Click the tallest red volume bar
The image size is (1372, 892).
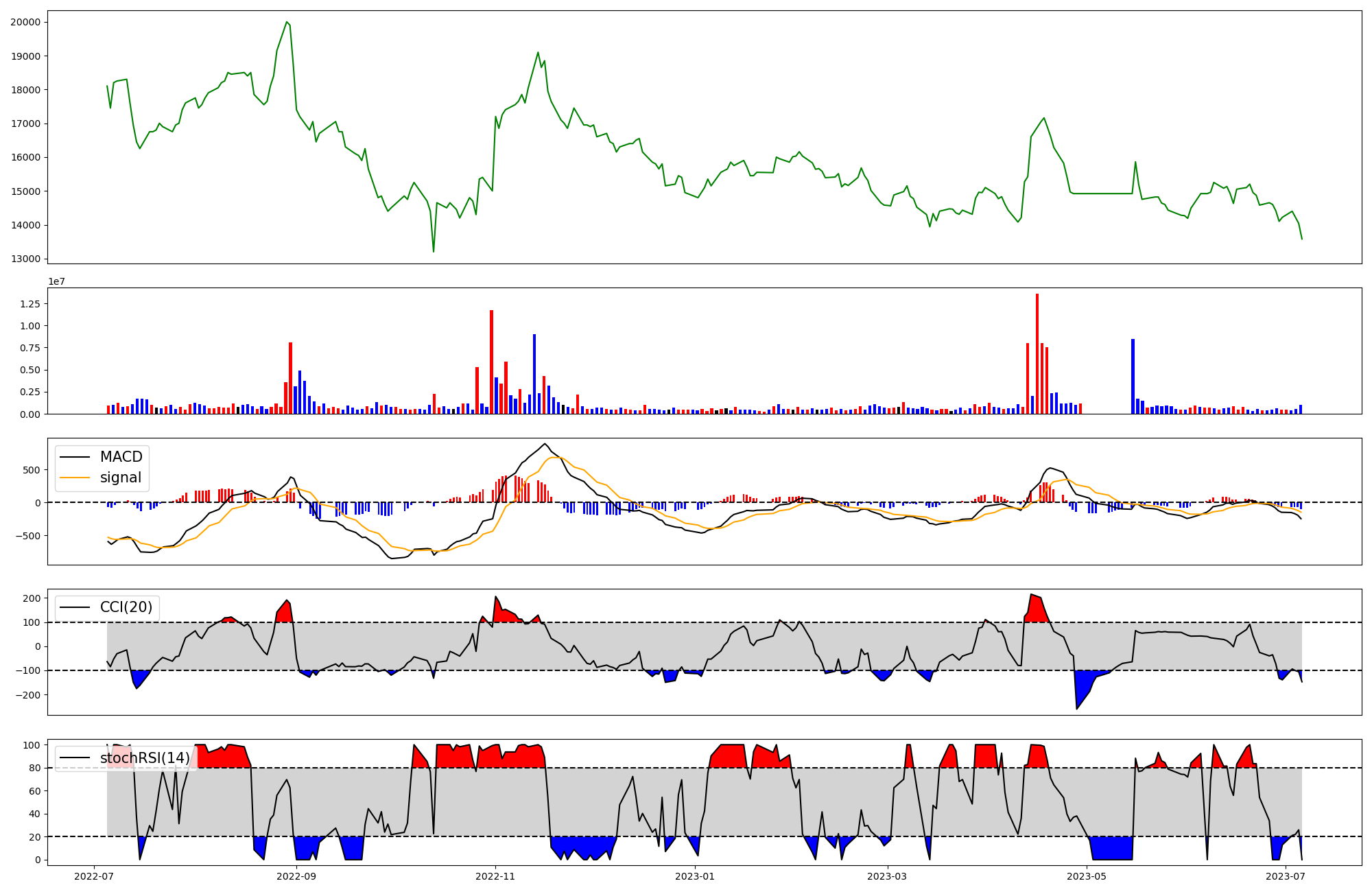point(1037,353)
